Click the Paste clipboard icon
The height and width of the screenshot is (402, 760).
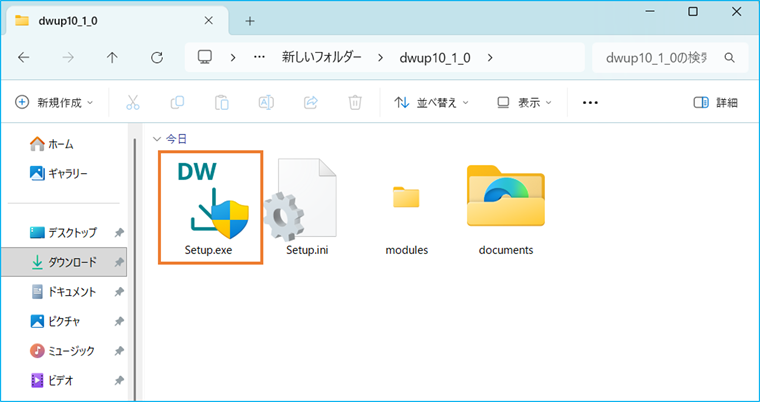point(222,102)
